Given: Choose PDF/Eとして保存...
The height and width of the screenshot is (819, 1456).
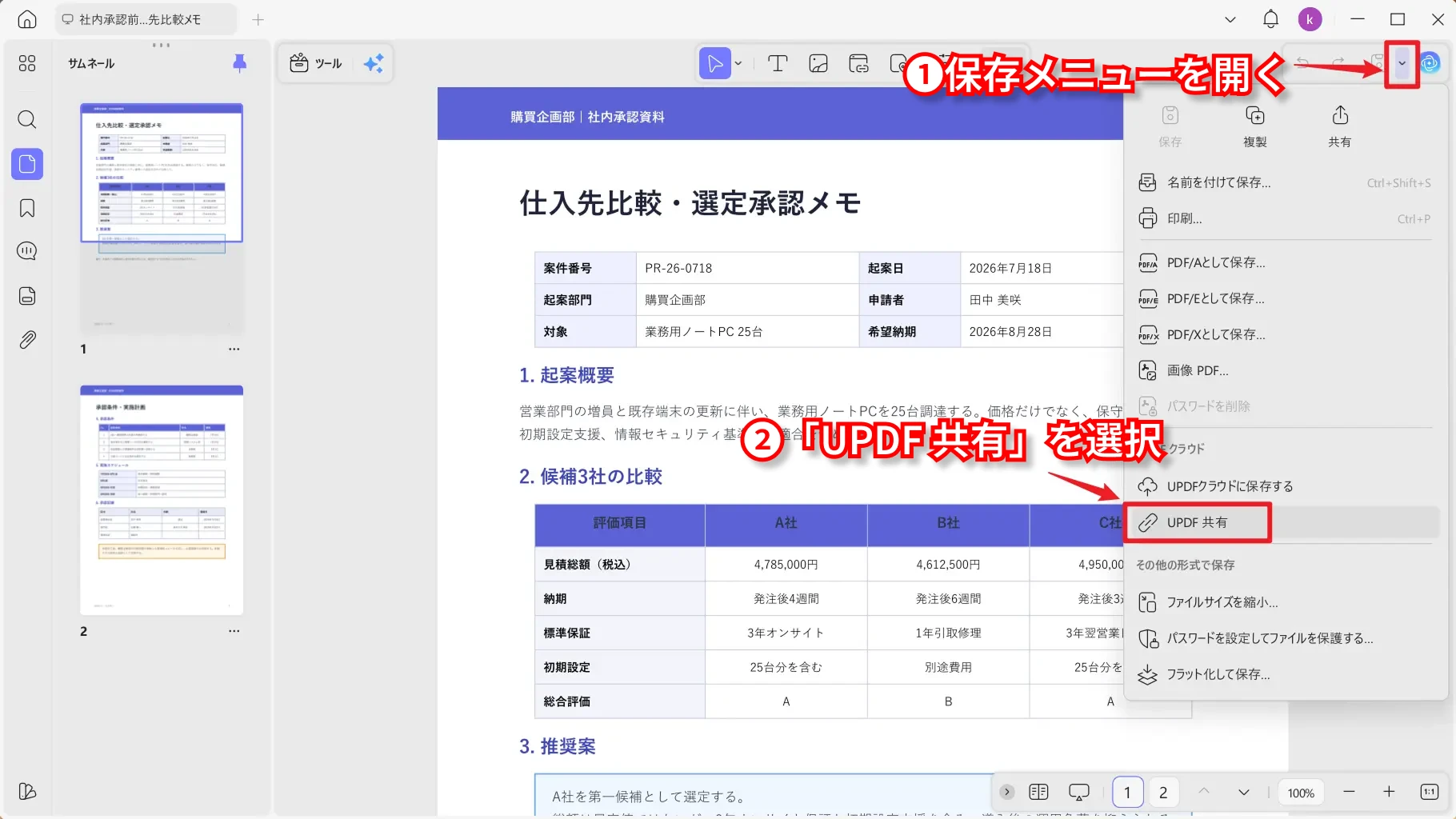Looking at the screenshot, I should click(x=1285, y=298).
